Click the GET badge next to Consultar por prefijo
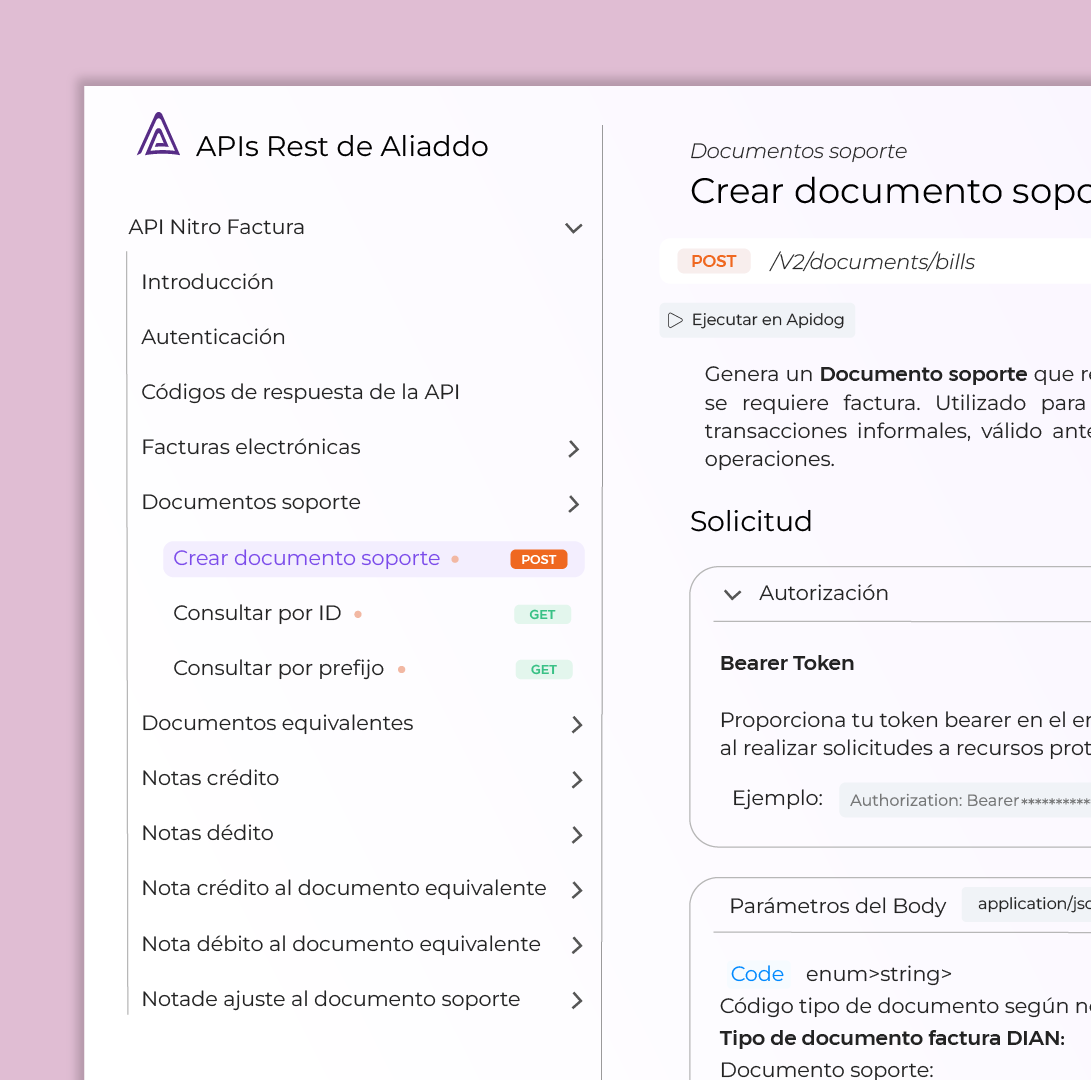The height and width of the screenshot is (1080, 1091). tap(544, 669)
